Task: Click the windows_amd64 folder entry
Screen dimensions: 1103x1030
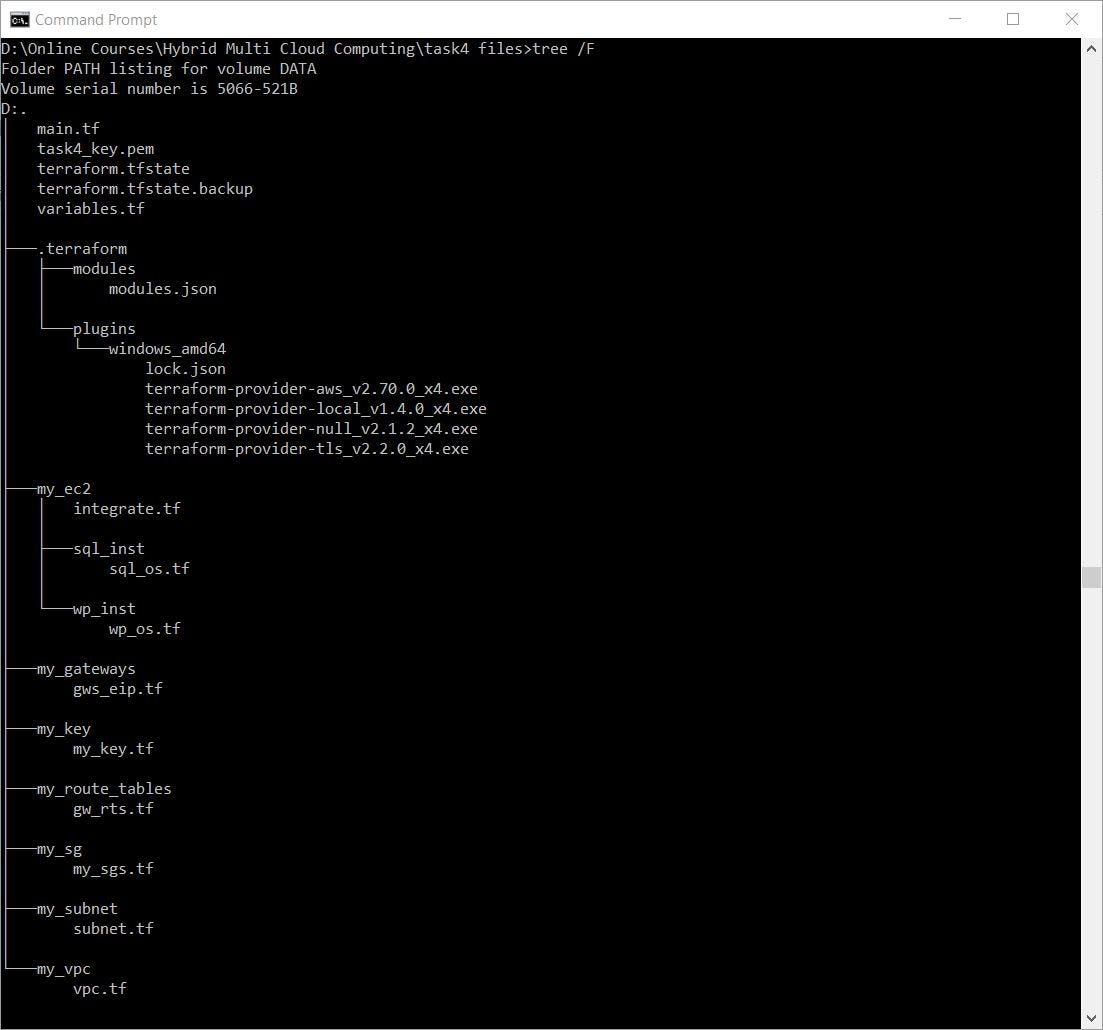Action: [x=167, y=349]
